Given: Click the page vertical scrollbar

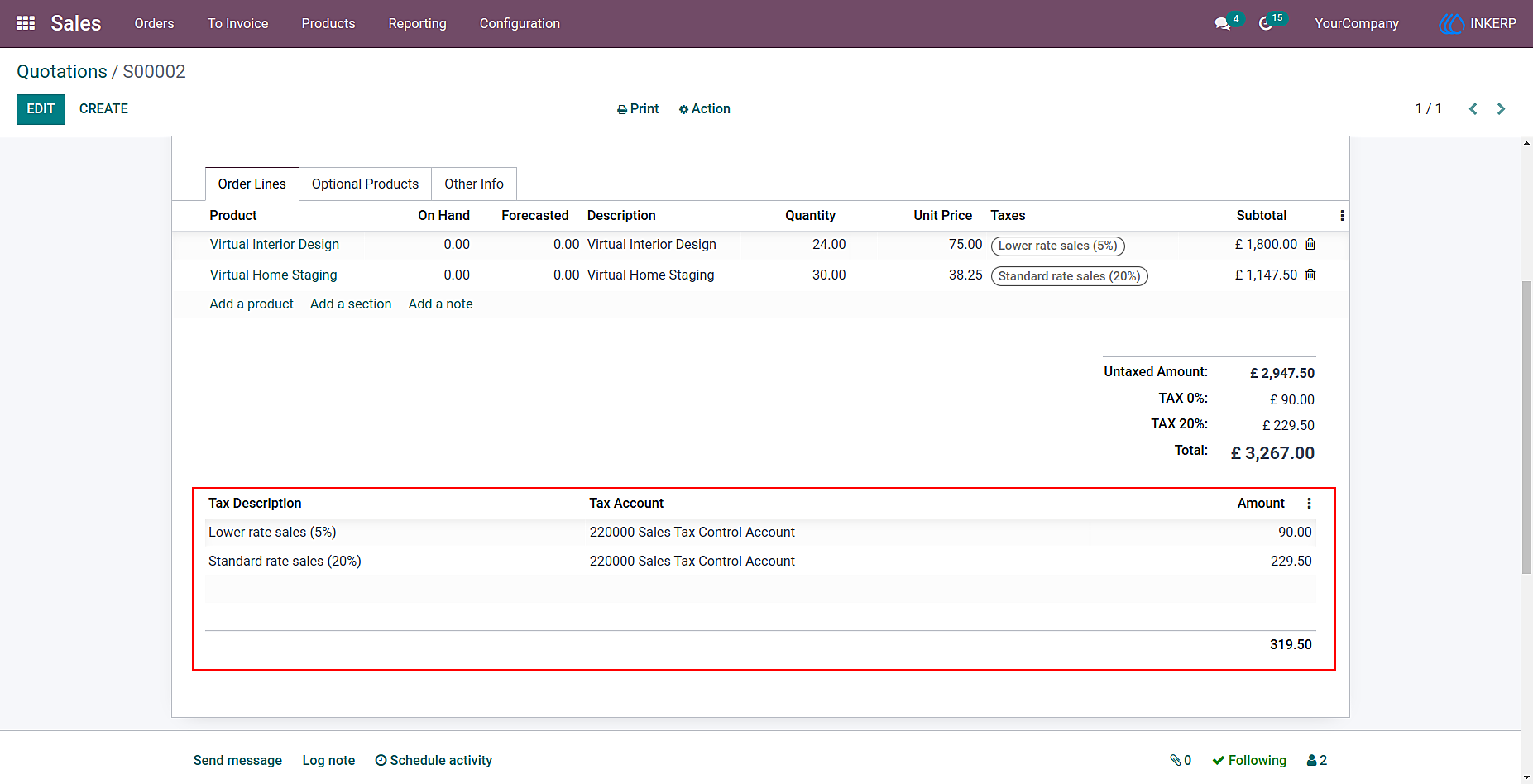Looking at the screenshot, I should coord(1527,427).
